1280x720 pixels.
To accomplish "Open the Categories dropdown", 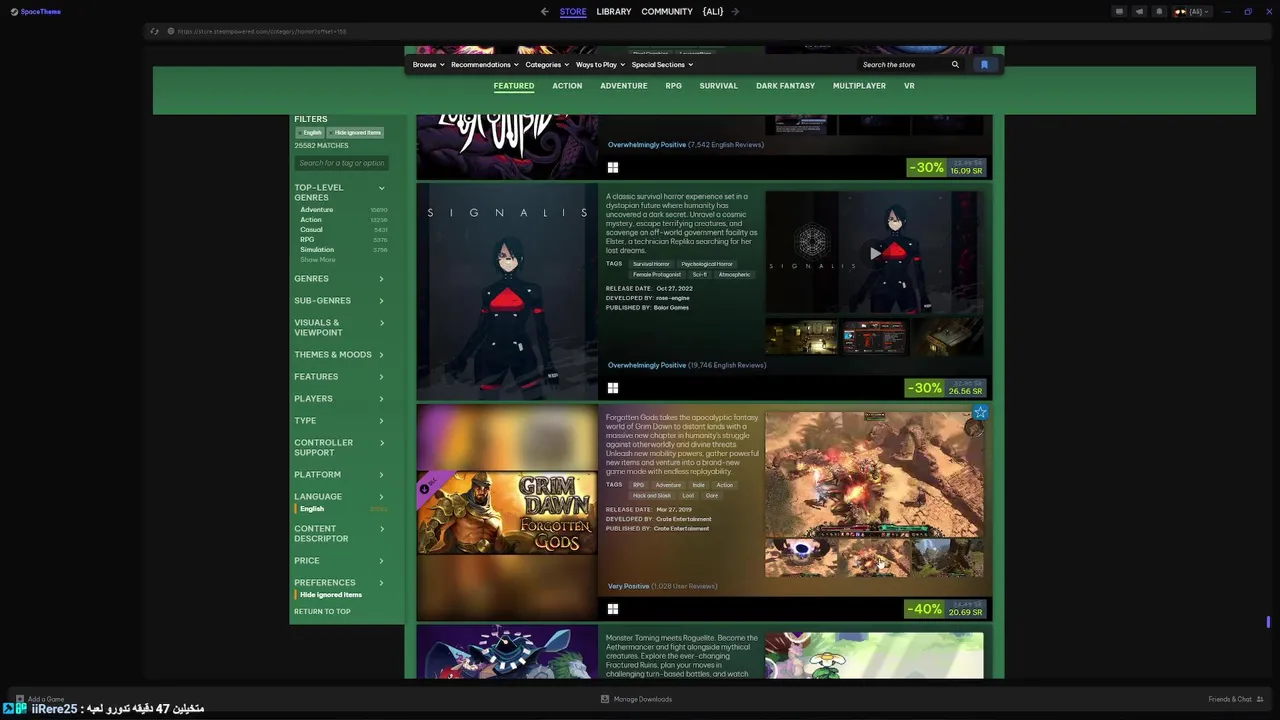I will point(547,65).
